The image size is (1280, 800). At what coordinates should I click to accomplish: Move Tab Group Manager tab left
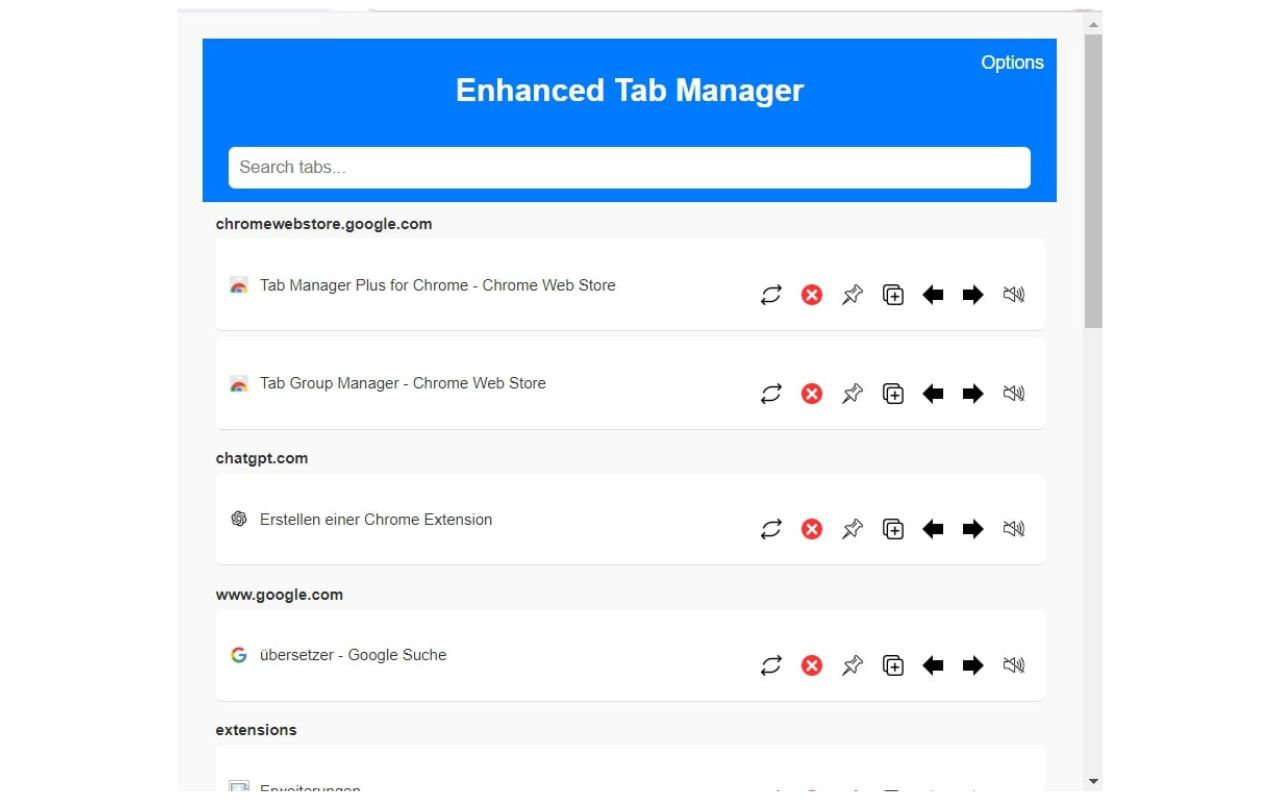click(933, 394)
